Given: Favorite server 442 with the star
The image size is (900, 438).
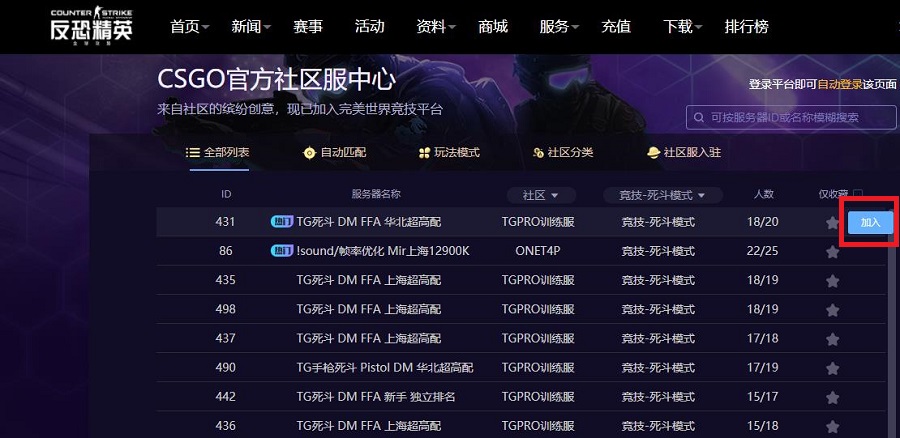Looking at the screenshot, I should [832, 397].
